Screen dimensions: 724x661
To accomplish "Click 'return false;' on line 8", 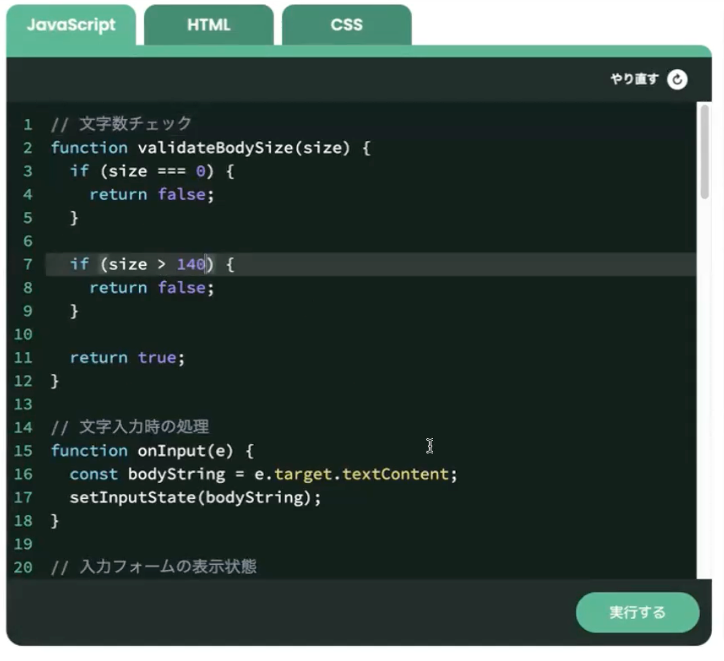I will coord(152,288).
